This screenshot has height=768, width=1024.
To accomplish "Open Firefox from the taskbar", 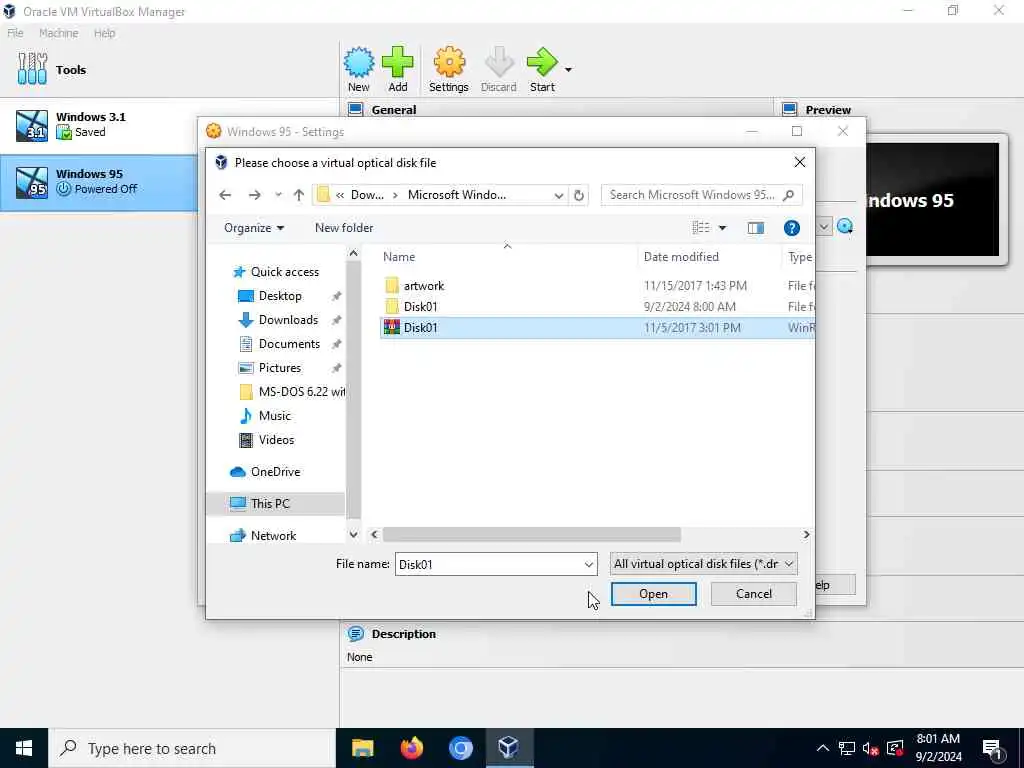I will click(x=411, y=748).
